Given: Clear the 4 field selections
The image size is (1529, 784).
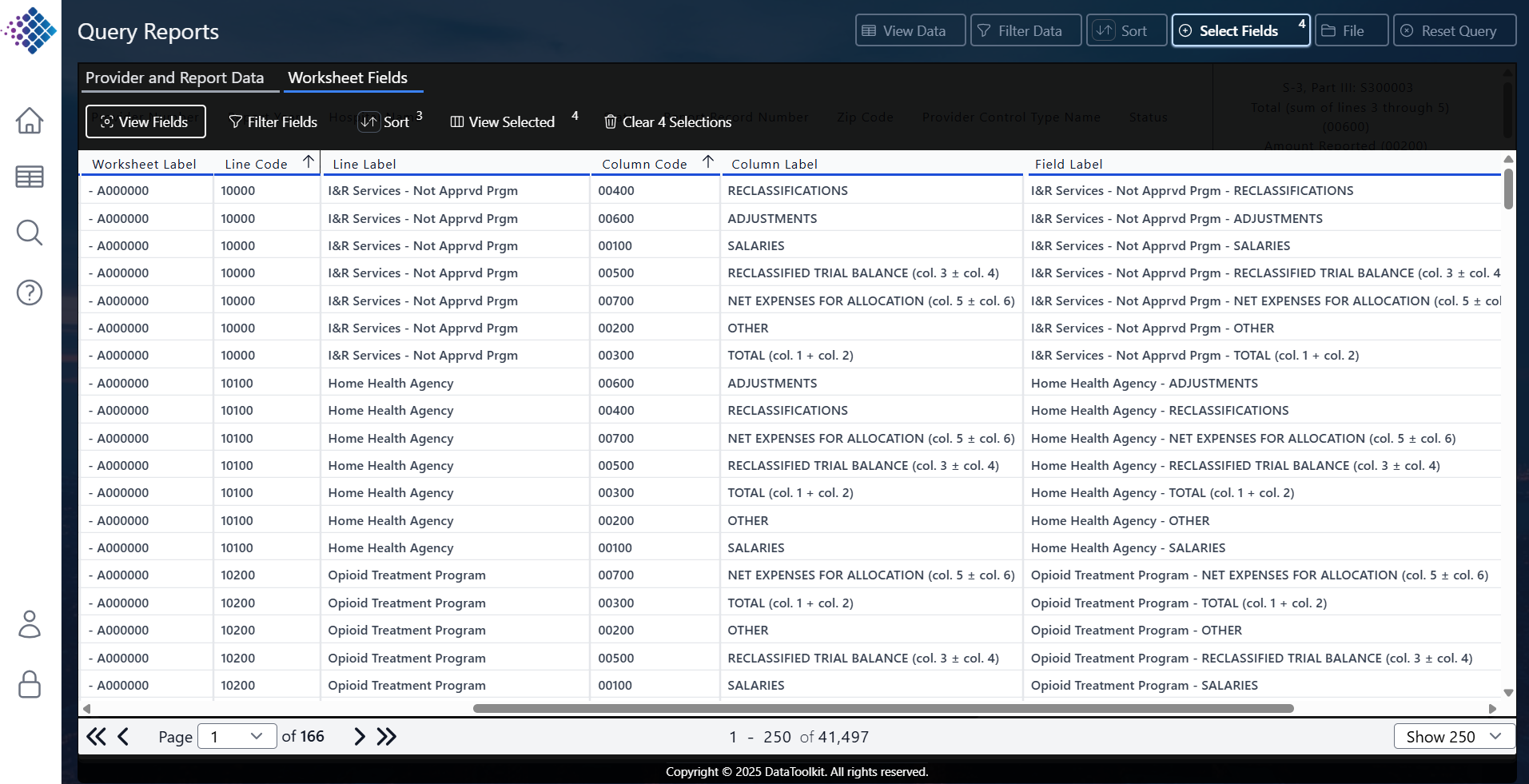Looking at the screenshot, I should (668, 121).
